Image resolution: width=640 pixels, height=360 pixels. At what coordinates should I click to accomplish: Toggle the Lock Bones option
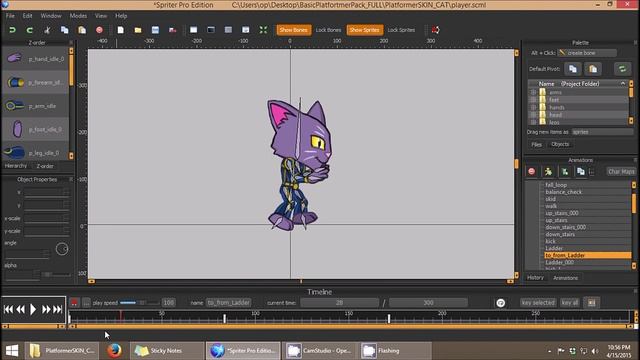coord(328,30)
